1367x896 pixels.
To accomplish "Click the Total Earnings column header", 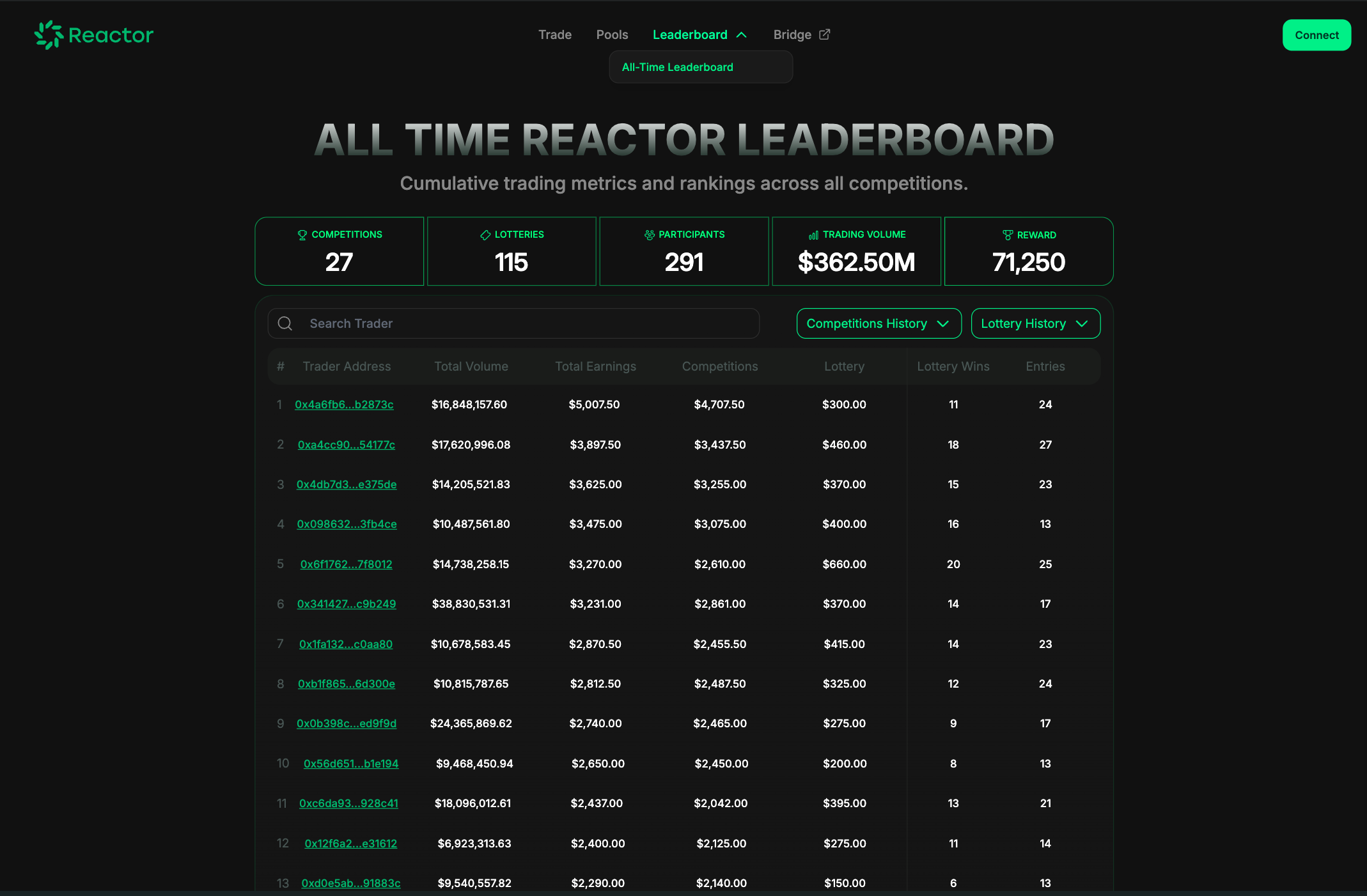I will 595,366.
